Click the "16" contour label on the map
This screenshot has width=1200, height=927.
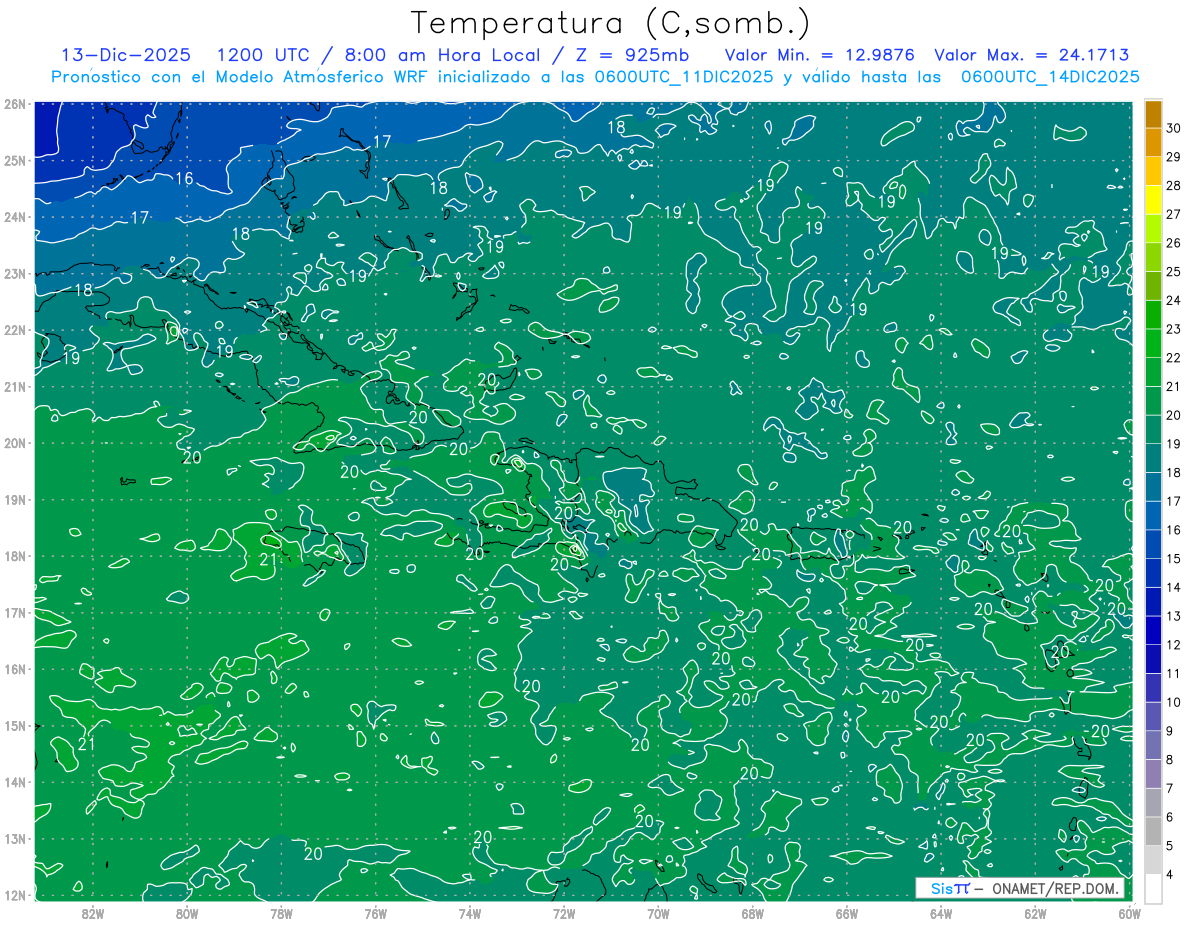click(x=184, y=178)
